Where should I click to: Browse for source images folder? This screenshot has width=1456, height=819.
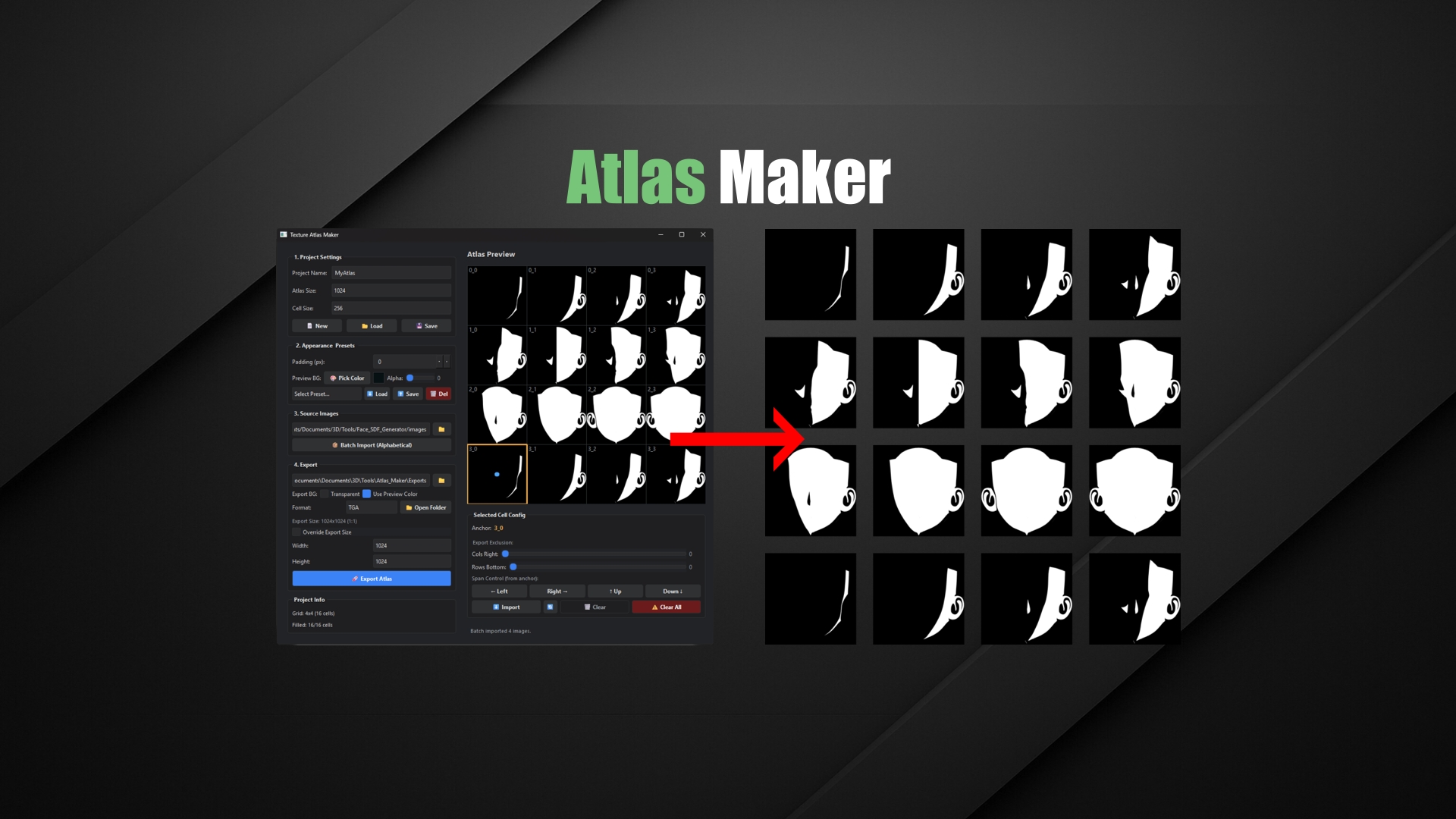coord(441,429)
